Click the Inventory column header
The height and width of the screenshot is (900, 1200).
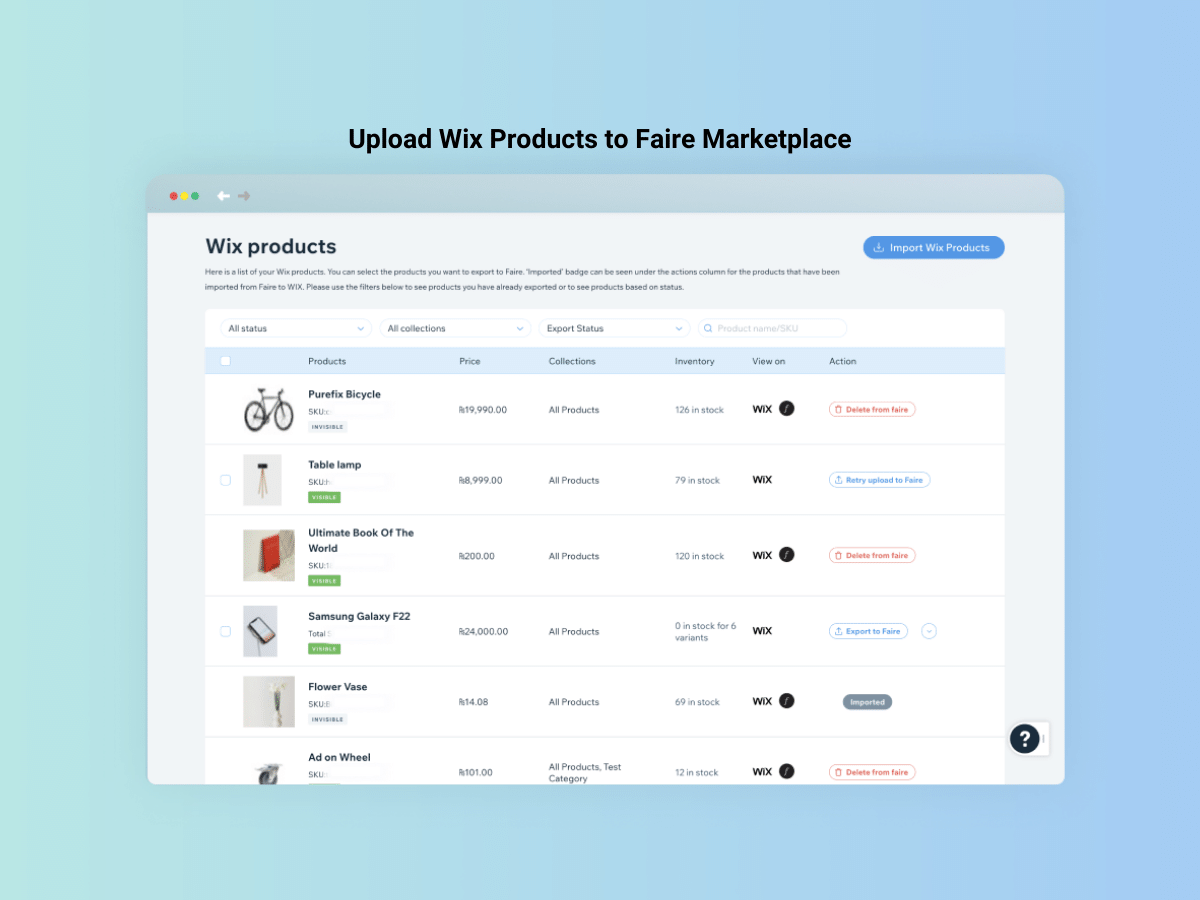click(695, 361)
